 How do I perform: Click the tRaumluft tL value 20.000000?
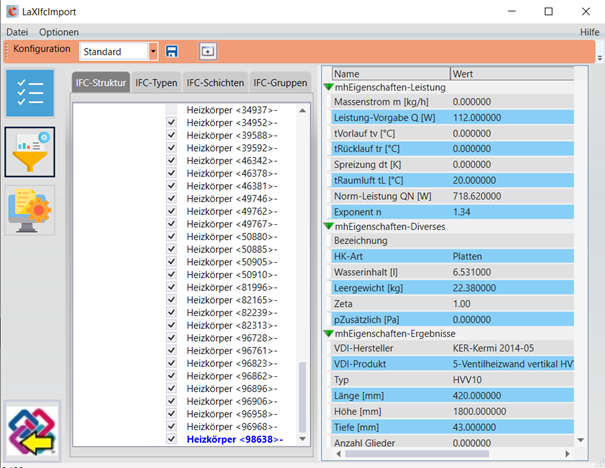click(x=474, y=180)
